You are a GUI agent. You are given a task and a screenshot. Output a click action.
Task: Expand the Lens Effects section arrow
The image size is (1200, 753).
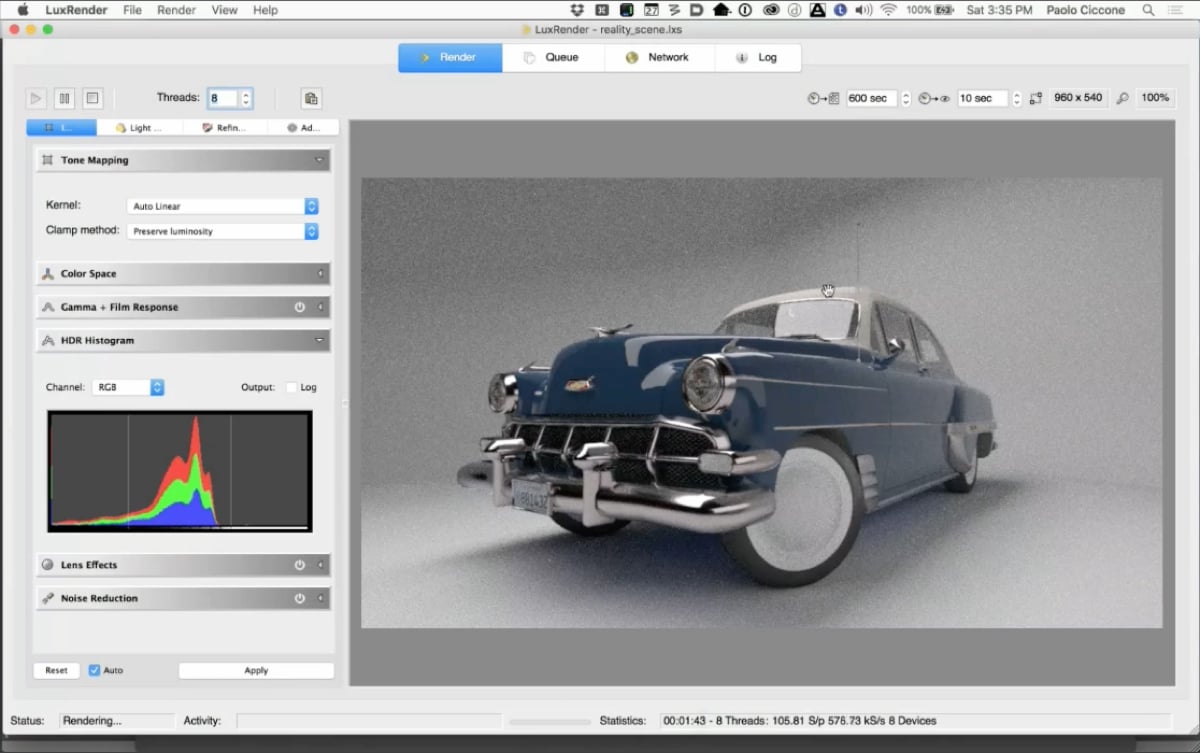pos(320,565)
